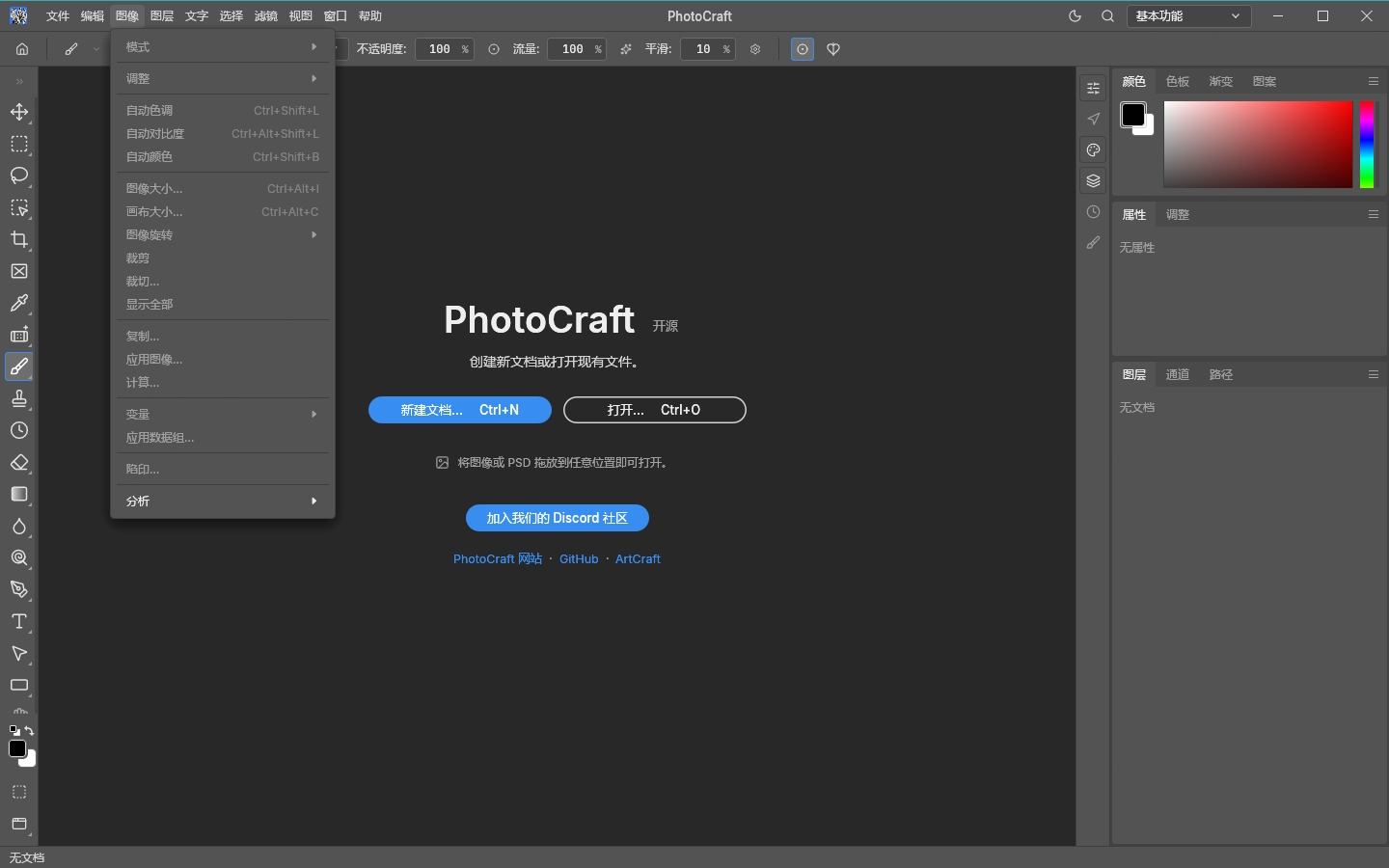Image resolution: width=1389 pixels, height=868 pixels.
Task: Toggle symmetry butterfly option
Action: pos(833,49)
